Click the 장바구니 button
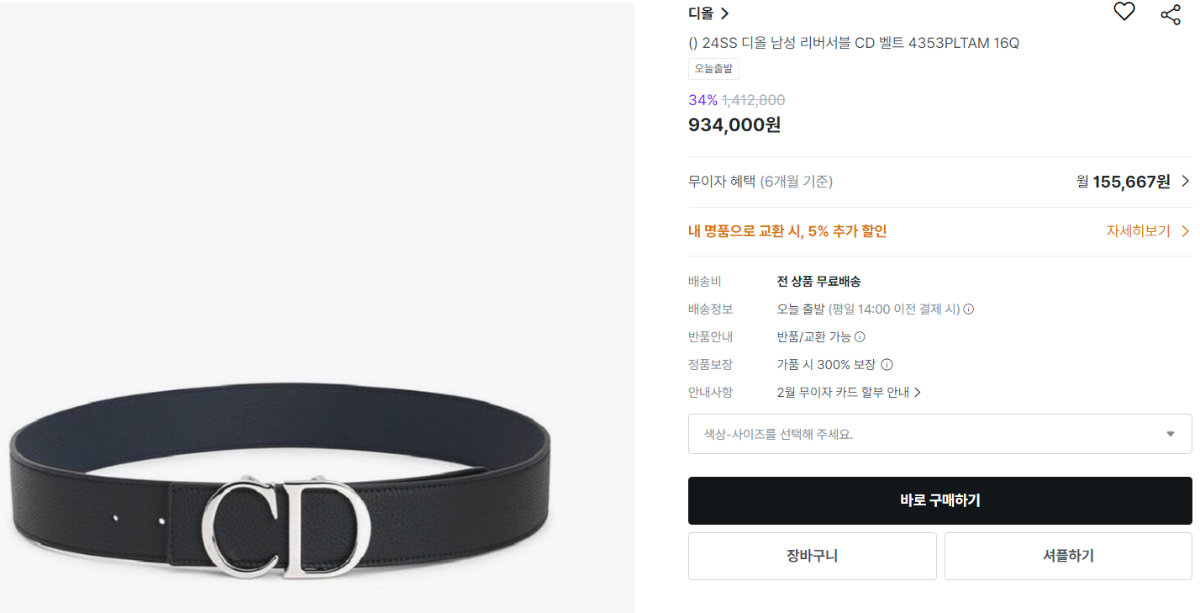 (x=812, y=556)
